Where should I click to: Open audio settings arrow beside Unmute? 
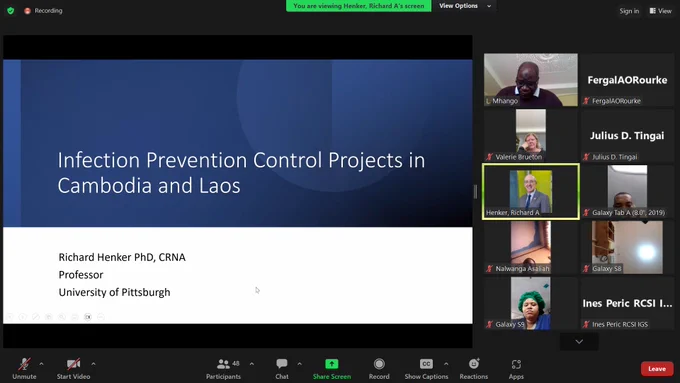[x=42, y=364]
